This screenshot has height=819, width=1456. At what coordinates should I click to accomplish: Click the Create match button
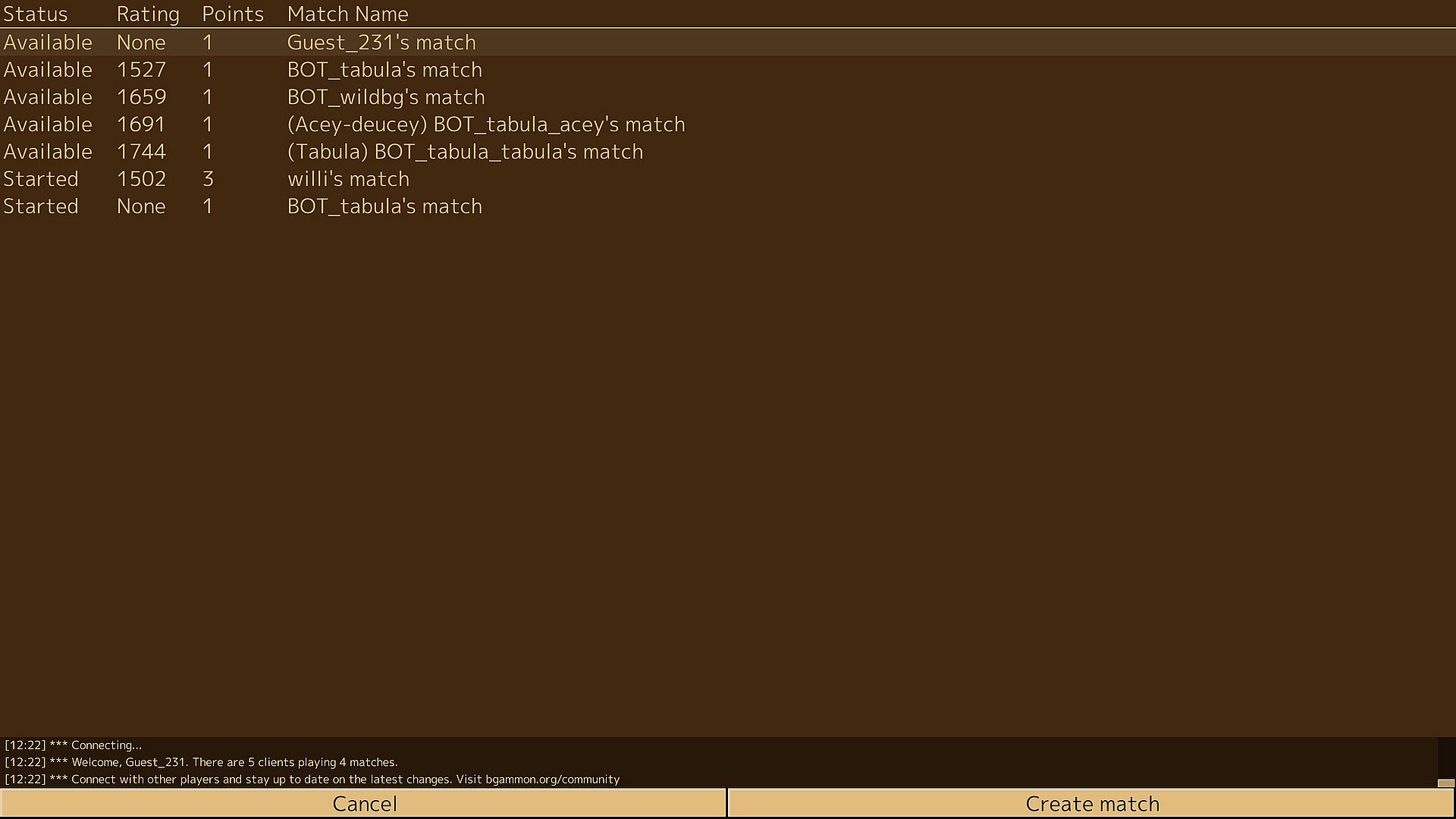[1092, 803]
